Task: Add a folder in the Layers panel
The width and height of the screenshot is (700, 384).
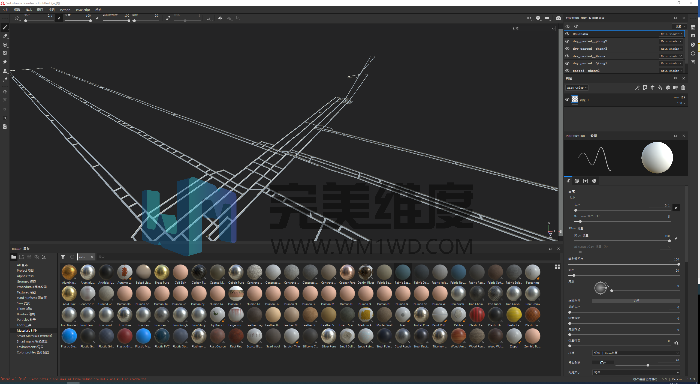Action: point(675,88)
